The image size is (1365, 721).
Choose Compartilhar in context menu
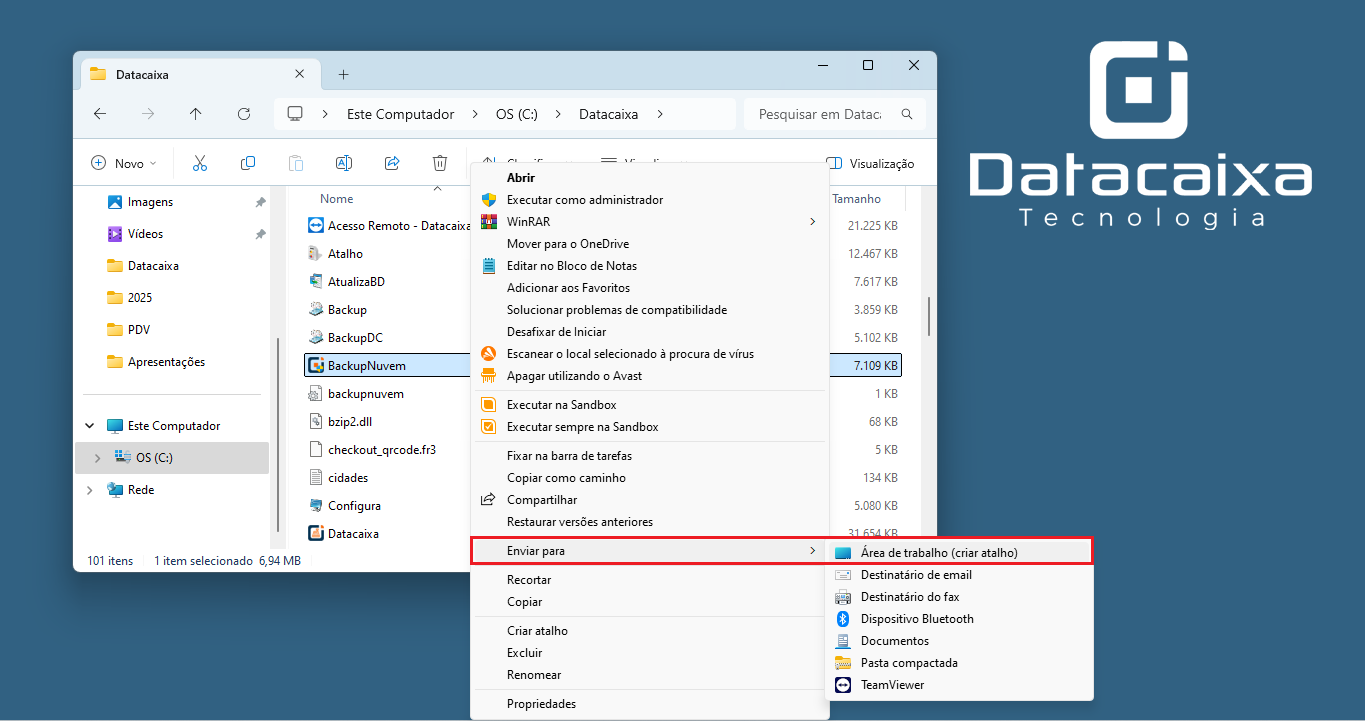pos(650,500)
